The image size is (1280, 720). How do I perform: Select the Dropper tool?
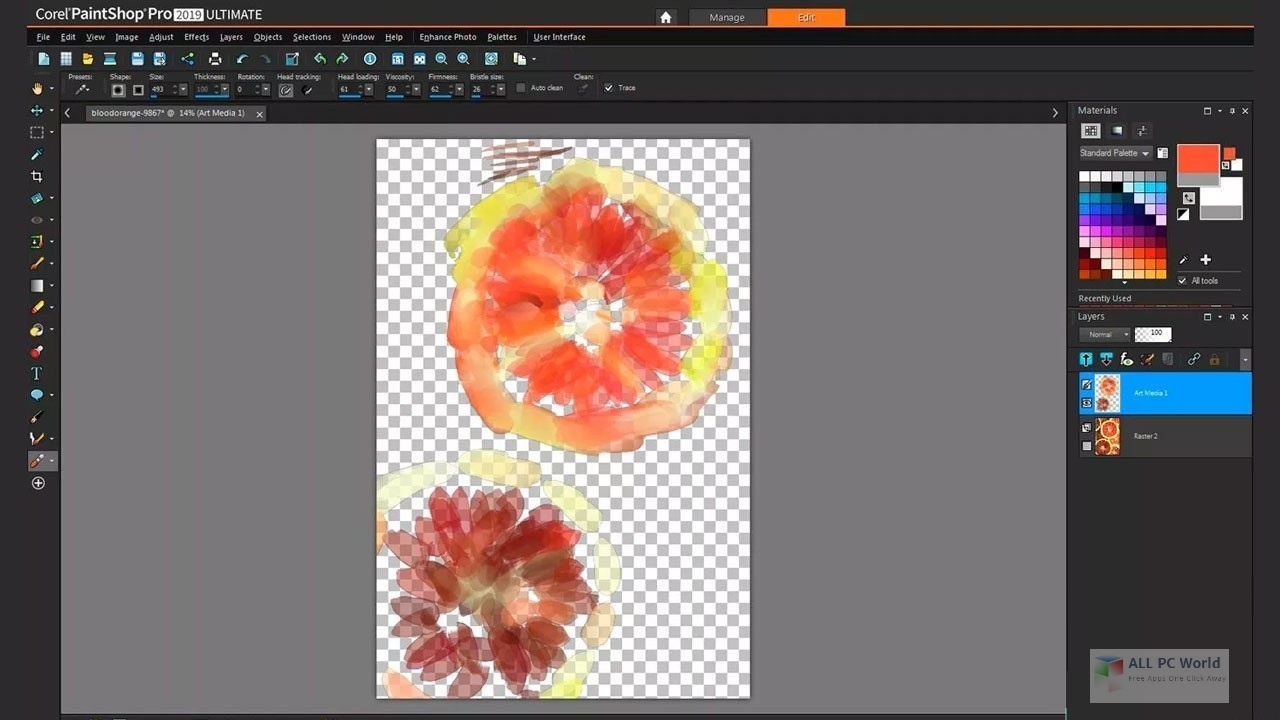[37, 154]
